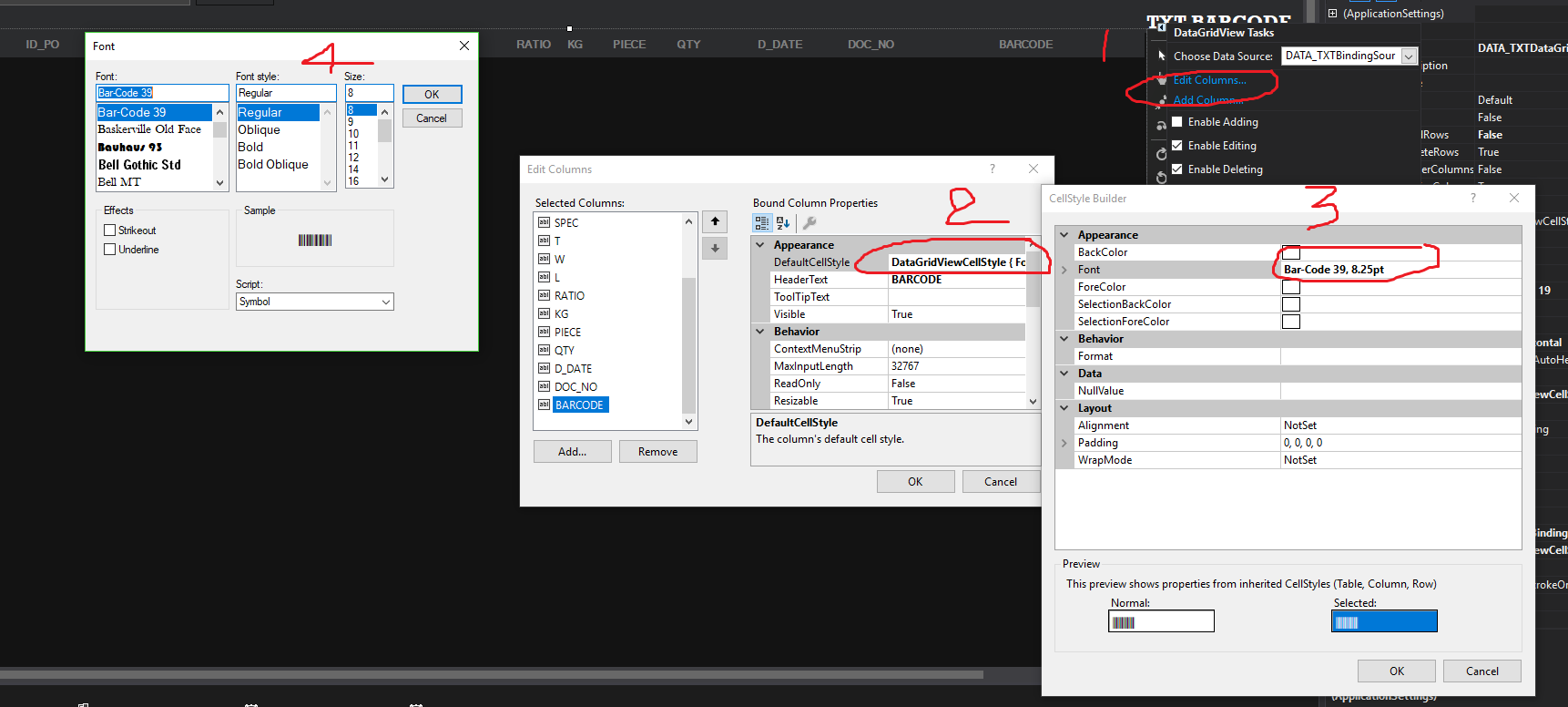Select the WrapMode property in CellStyle Builder

pos(1298,460)
